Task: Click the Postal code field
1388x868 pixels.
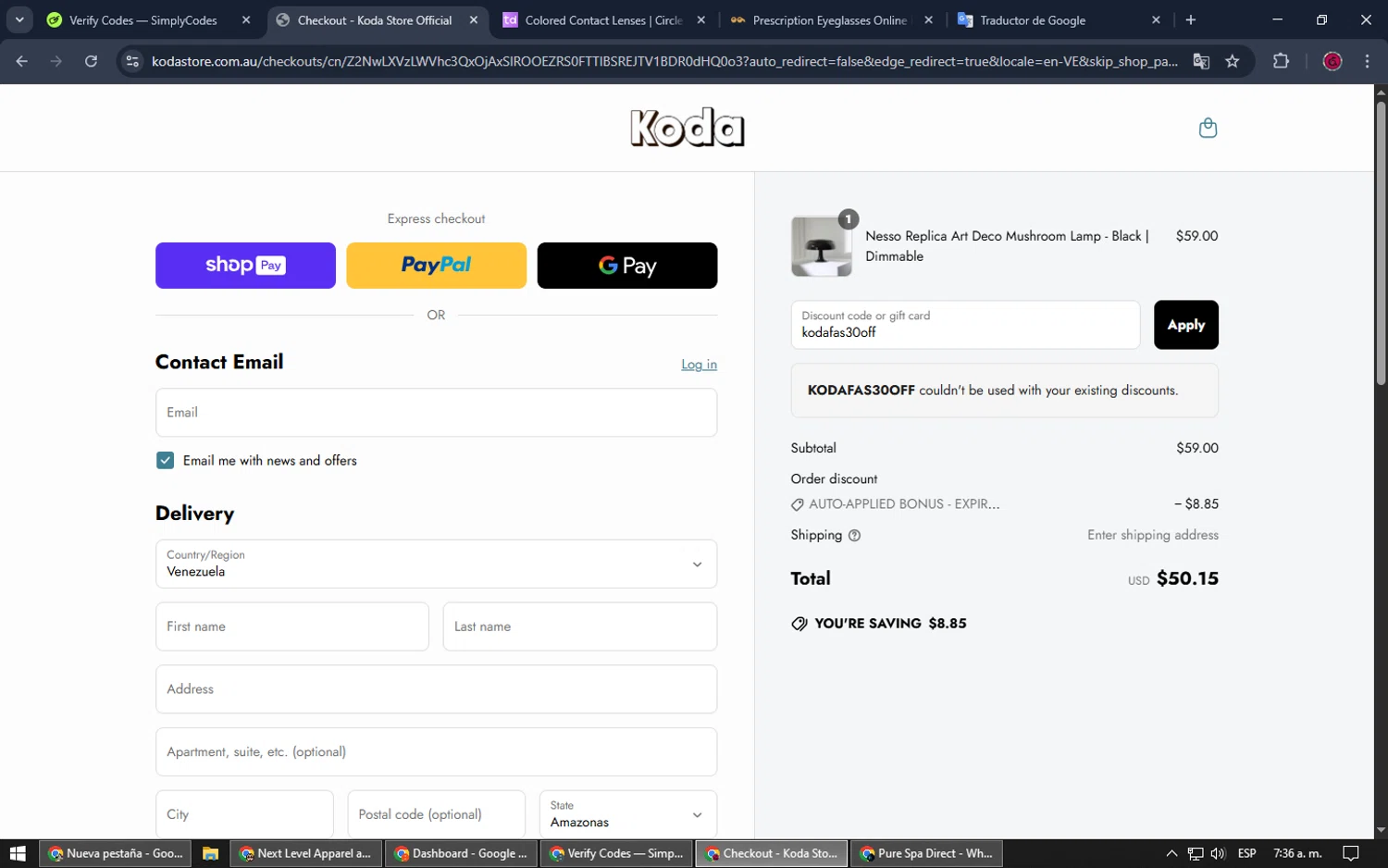Action: pyautogui.click(x=436, y=814)
